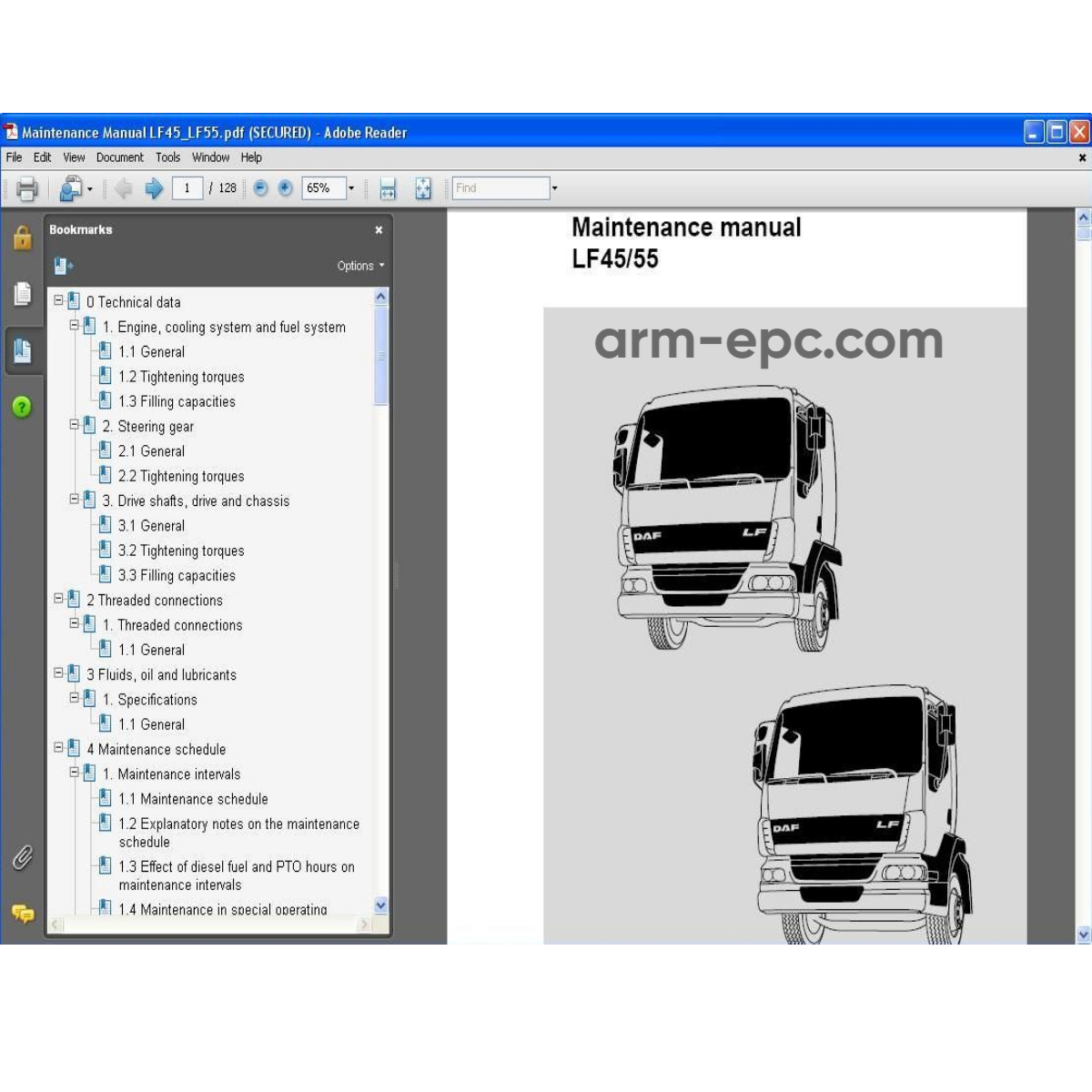Collapse the 2. Steering gear bookmark
This screenshot has height=1092, width=1092.
(x=75, y=423)
